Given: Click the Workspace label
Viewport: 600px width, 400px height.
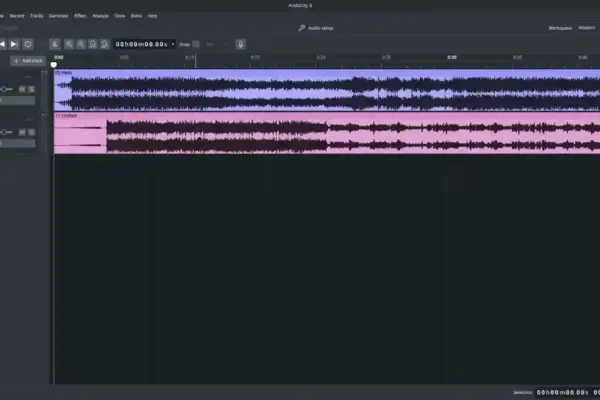Looking at the screenshot, I should 560,28.
